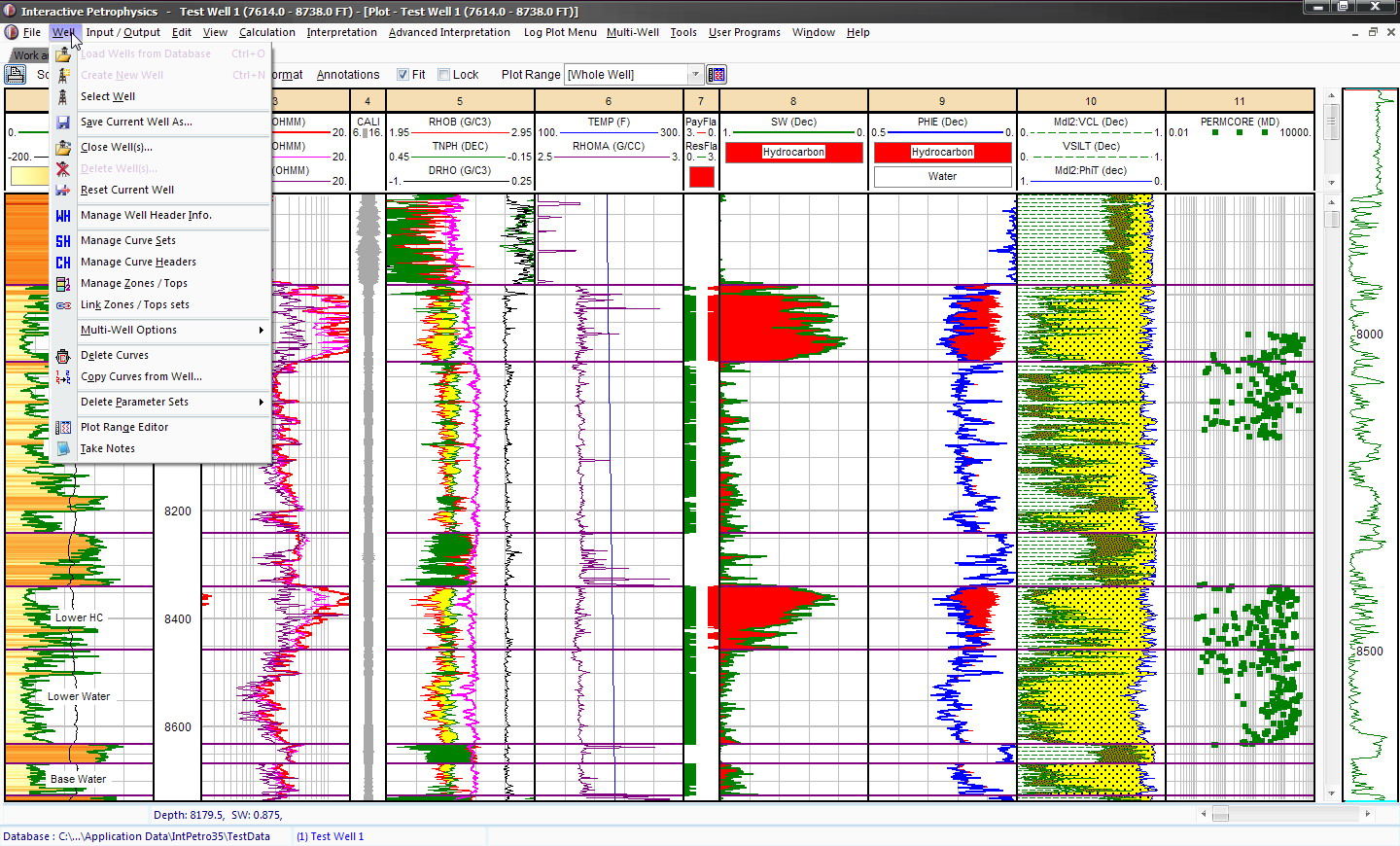
Task: Choose Delete Curves entry
Action: [160, 355]
